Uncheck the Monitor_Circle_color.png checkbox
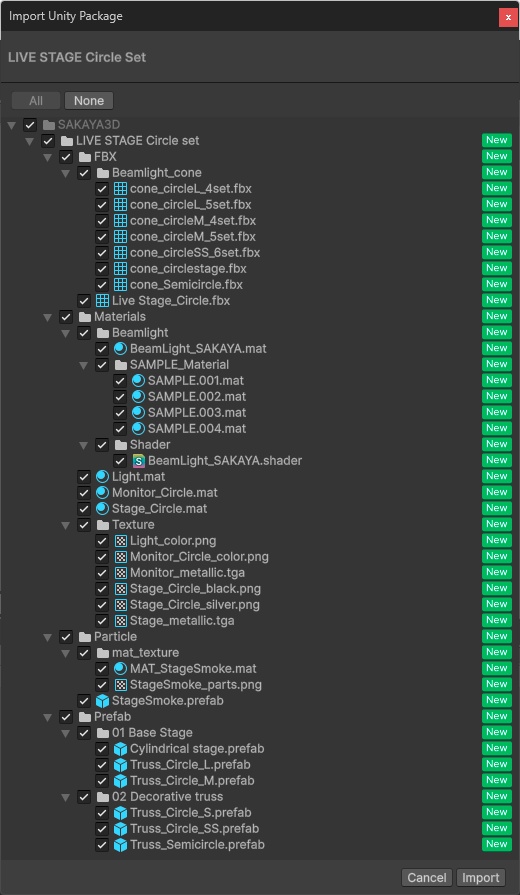This screenshot has width=520, height=895. [102, 556]
